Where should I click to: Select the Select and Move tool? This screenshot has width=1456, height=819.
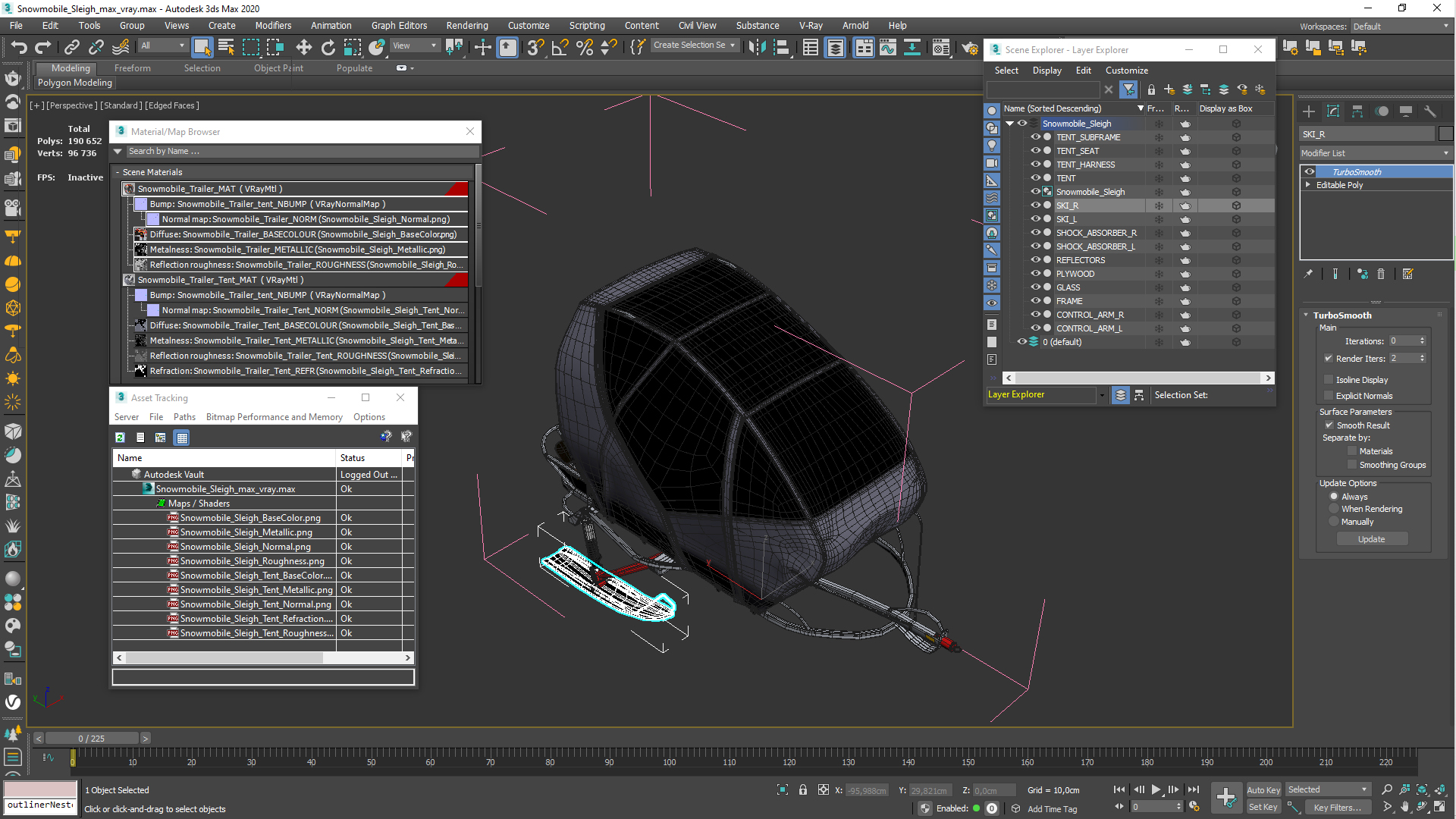click(303, 47)
